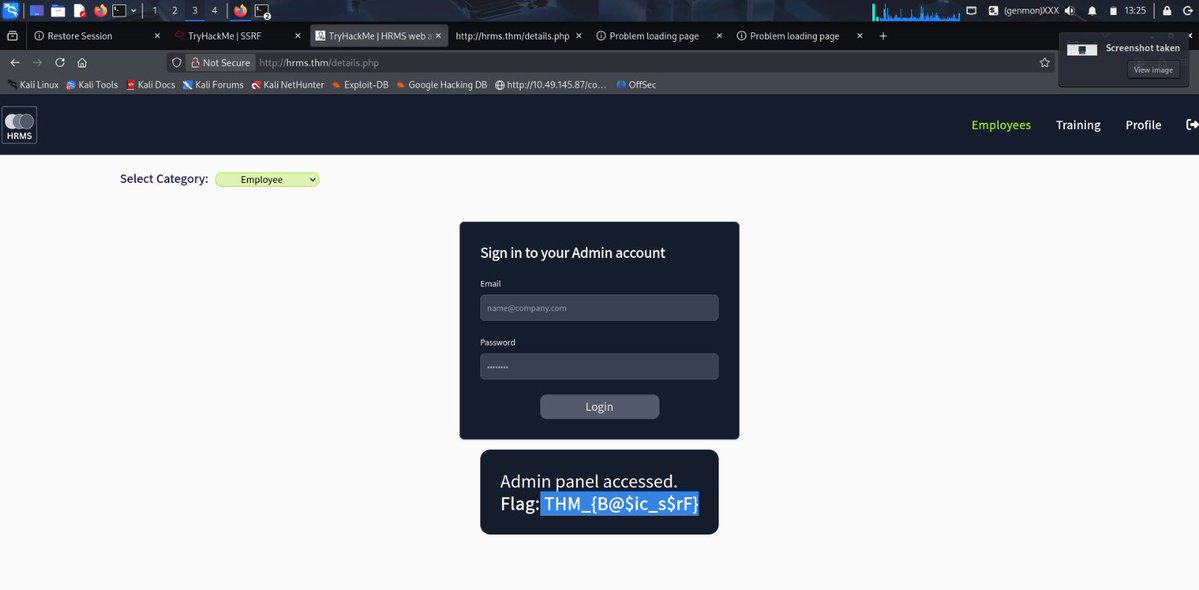Click the display settings panel icon

click(x=972, y=11)
